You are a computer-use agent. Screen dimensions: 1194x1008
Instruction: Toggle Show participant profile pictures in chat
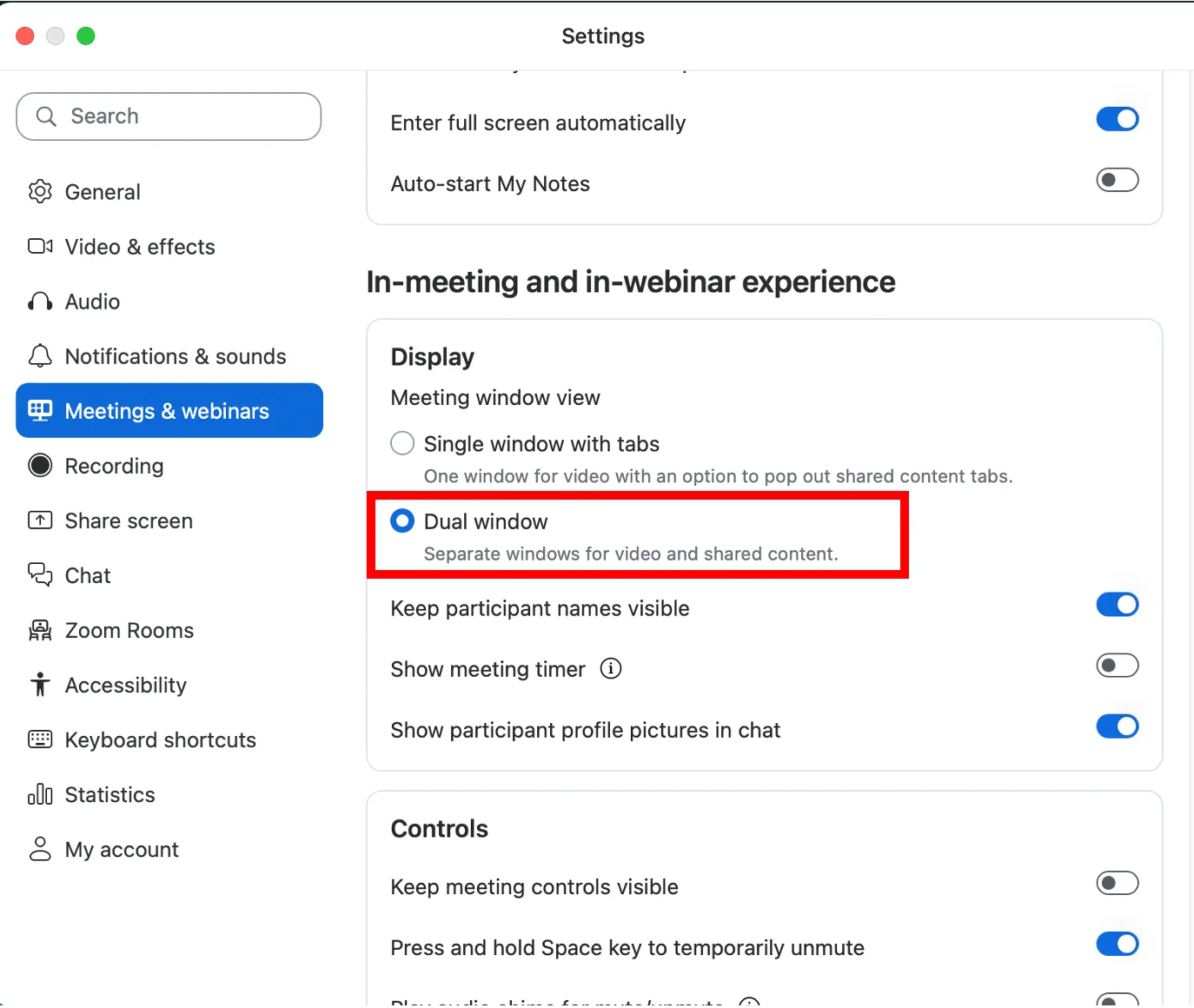1118,726
